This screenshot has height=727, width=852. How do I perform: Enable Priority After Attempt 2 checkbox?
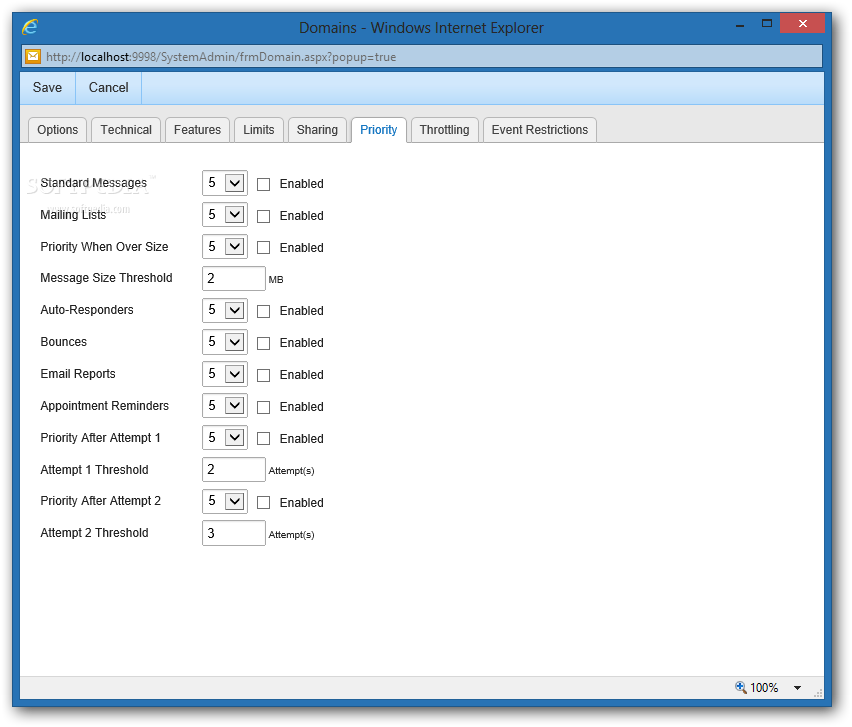click(264, 503)
